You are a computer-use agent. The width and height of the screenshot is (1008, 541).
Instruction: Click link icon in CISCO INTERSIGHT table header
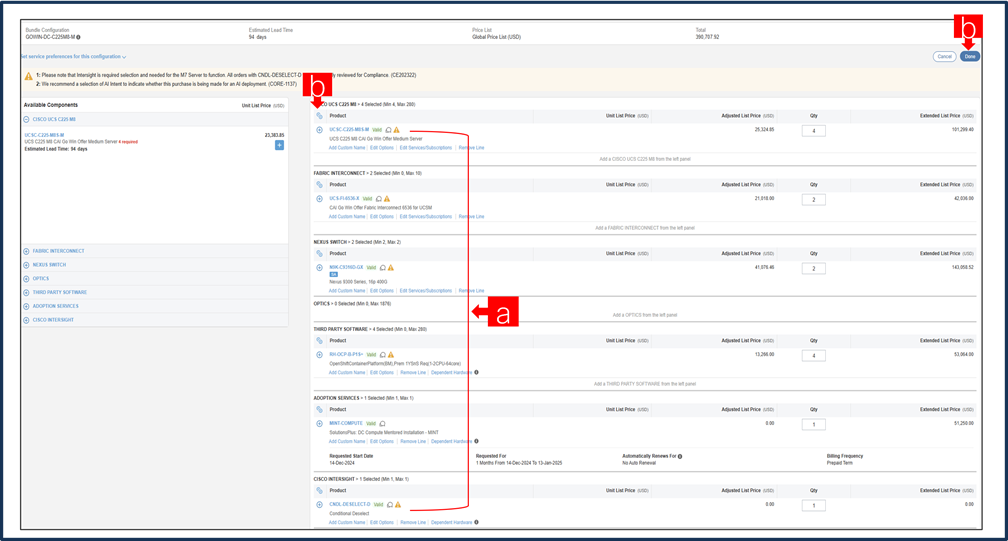[x=320, y=490]
